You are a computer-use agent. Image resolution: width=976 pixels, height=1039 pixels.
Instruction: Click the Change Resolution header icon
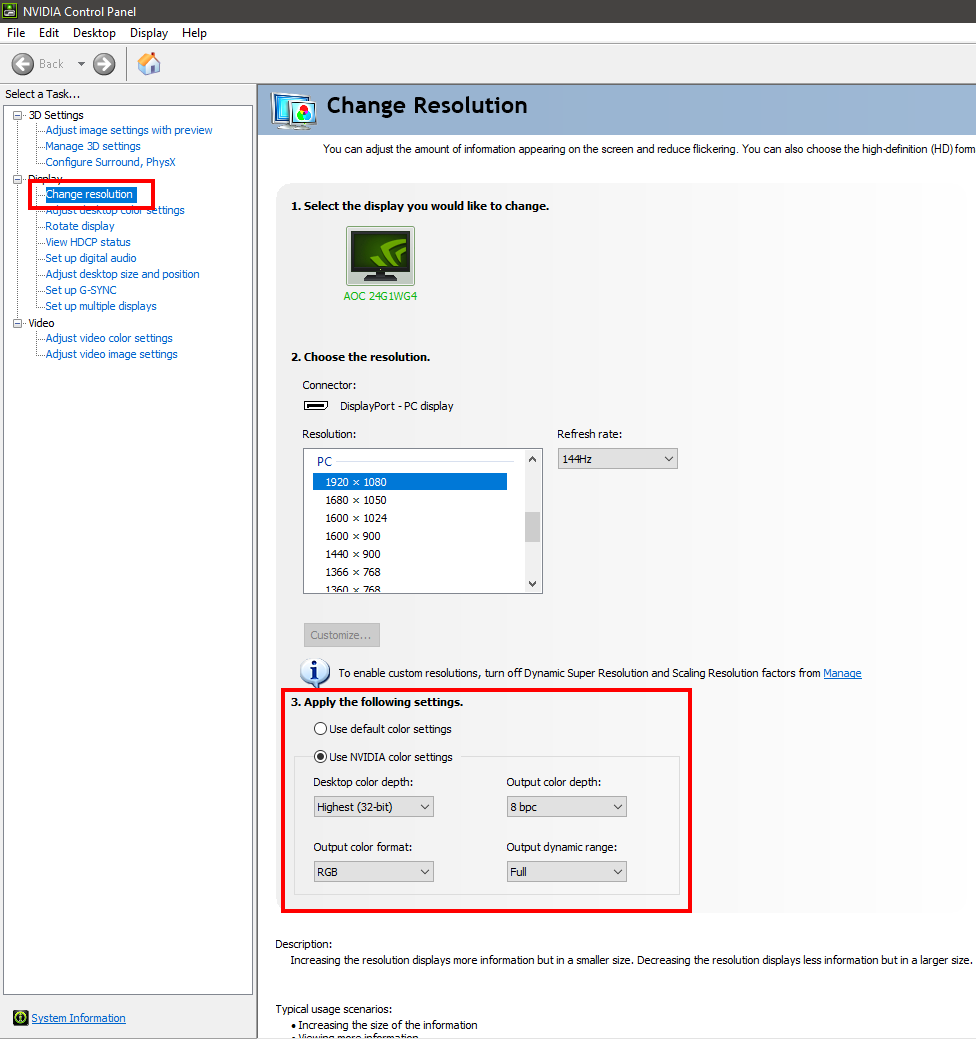point(293,111)
